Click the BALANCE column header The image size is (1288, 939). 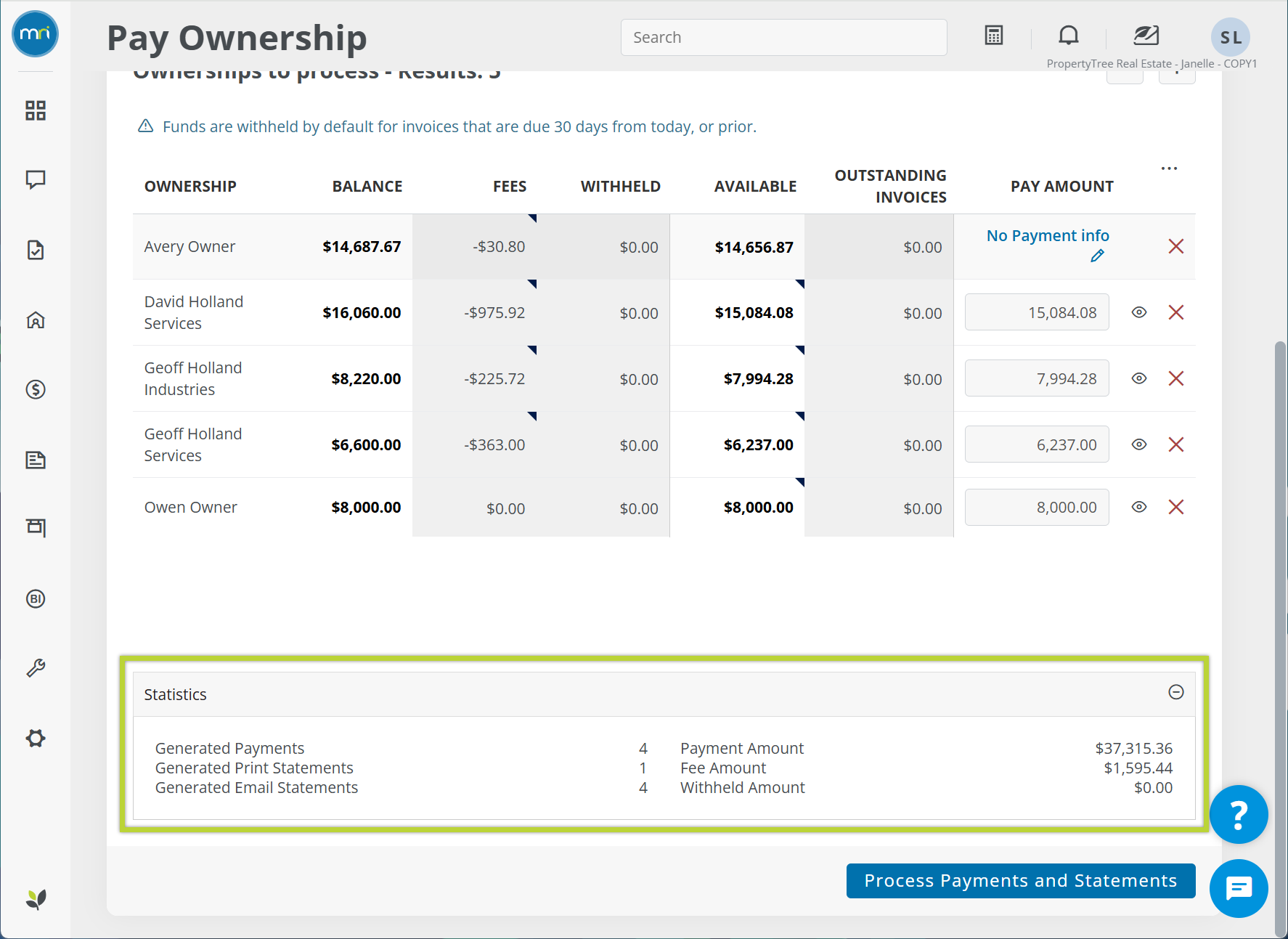coord(367,187)
